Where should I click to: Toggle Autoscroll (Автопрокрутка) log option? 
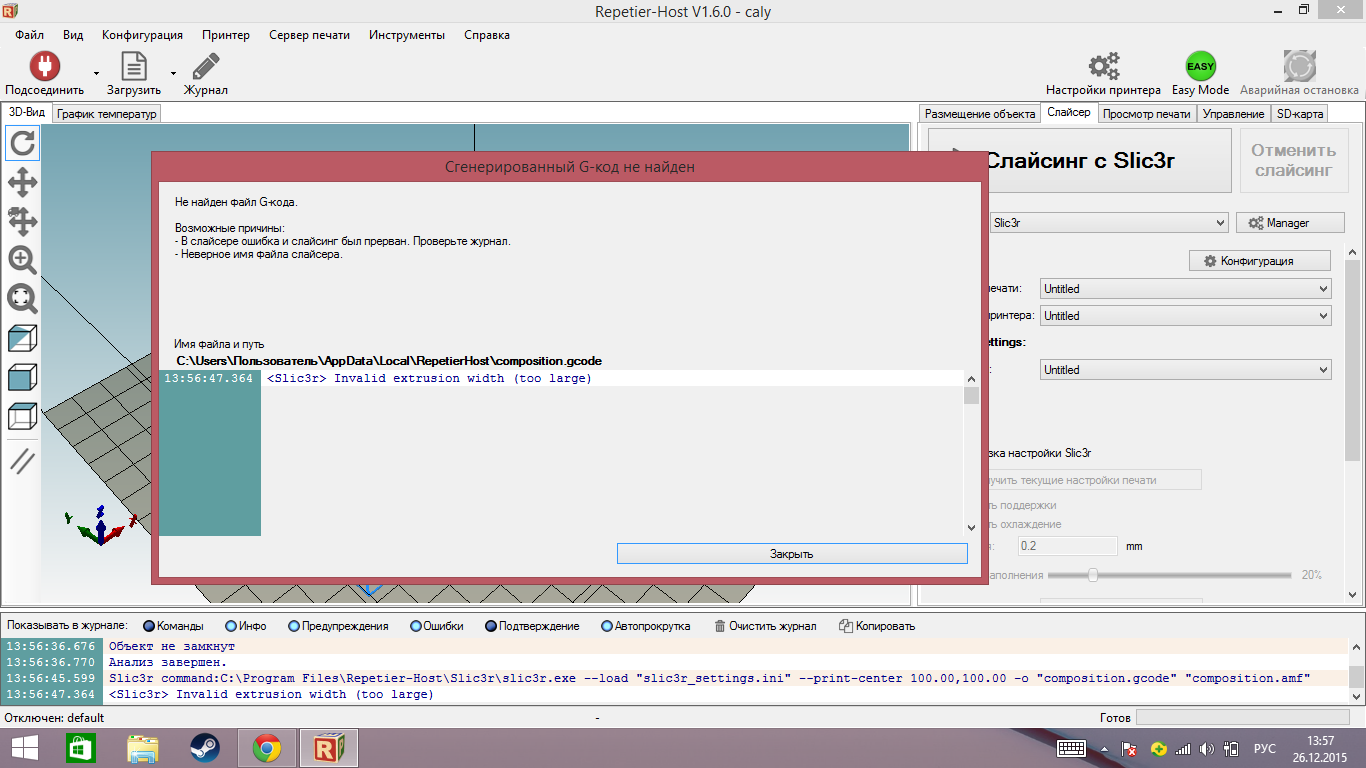click(646, 626)
